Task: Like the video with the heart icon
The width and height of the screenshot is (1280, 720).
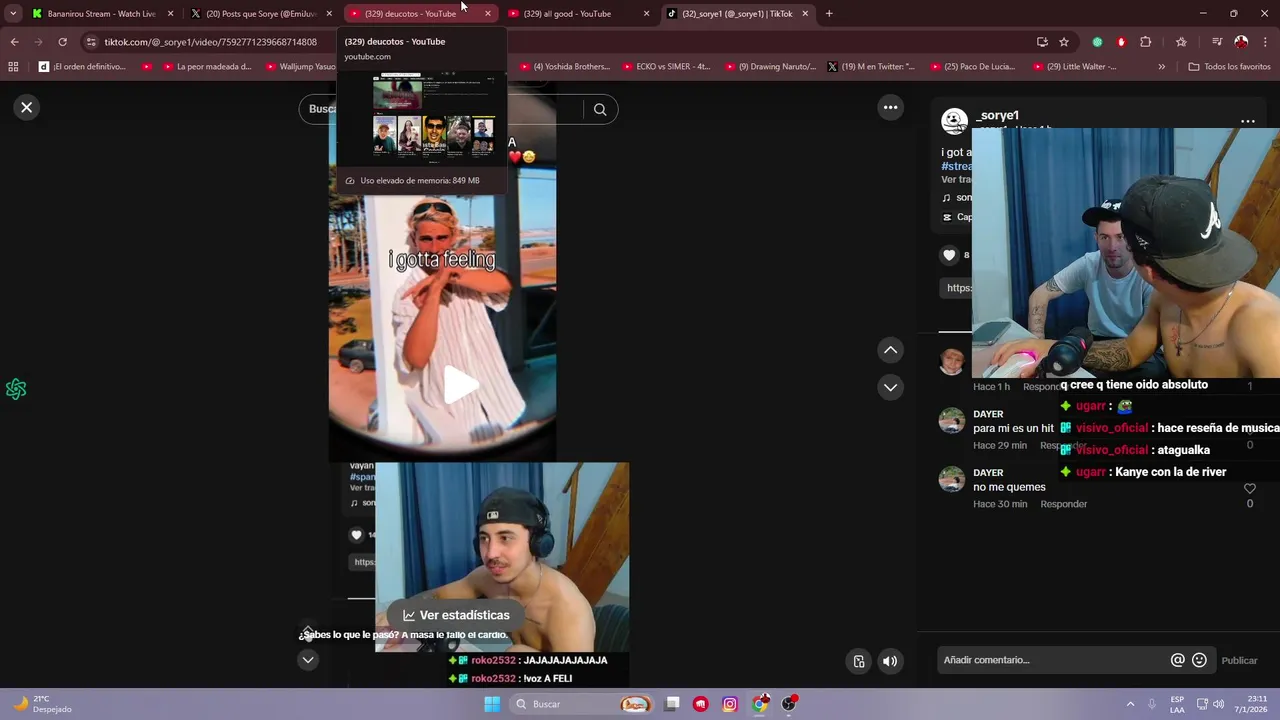Action: pos(949,255)
